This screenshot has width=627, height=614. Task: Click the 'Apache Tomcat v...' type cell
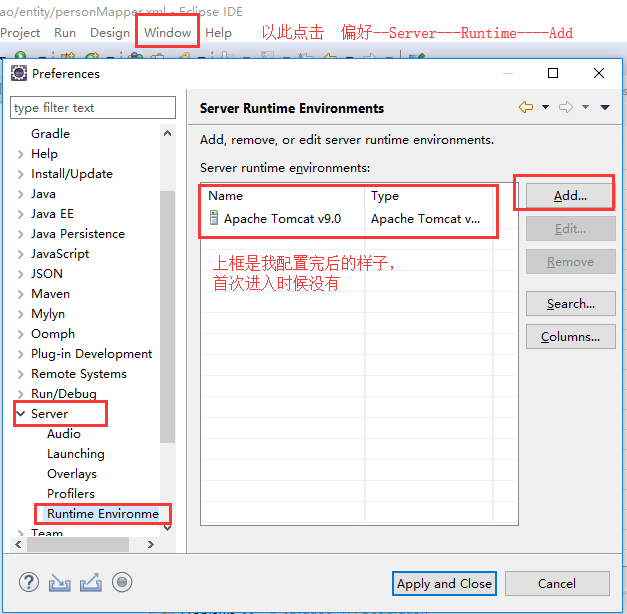click(x=425, y=218)
